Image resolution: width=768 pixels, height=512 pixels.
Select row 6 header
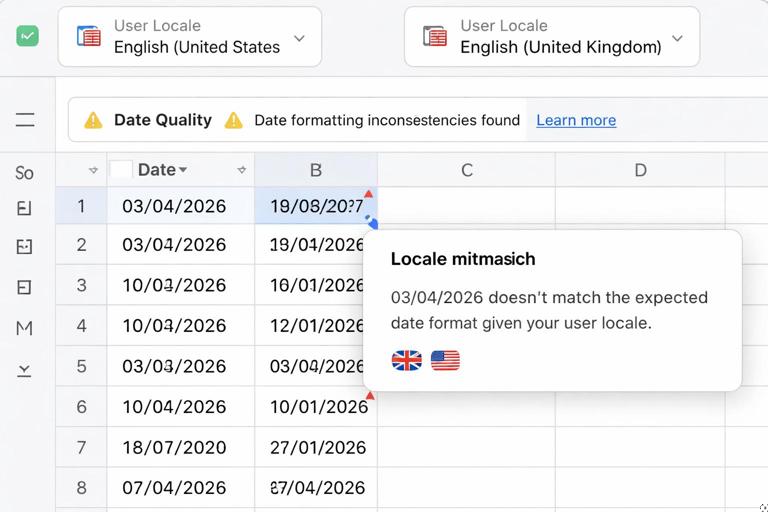[81, 407]
